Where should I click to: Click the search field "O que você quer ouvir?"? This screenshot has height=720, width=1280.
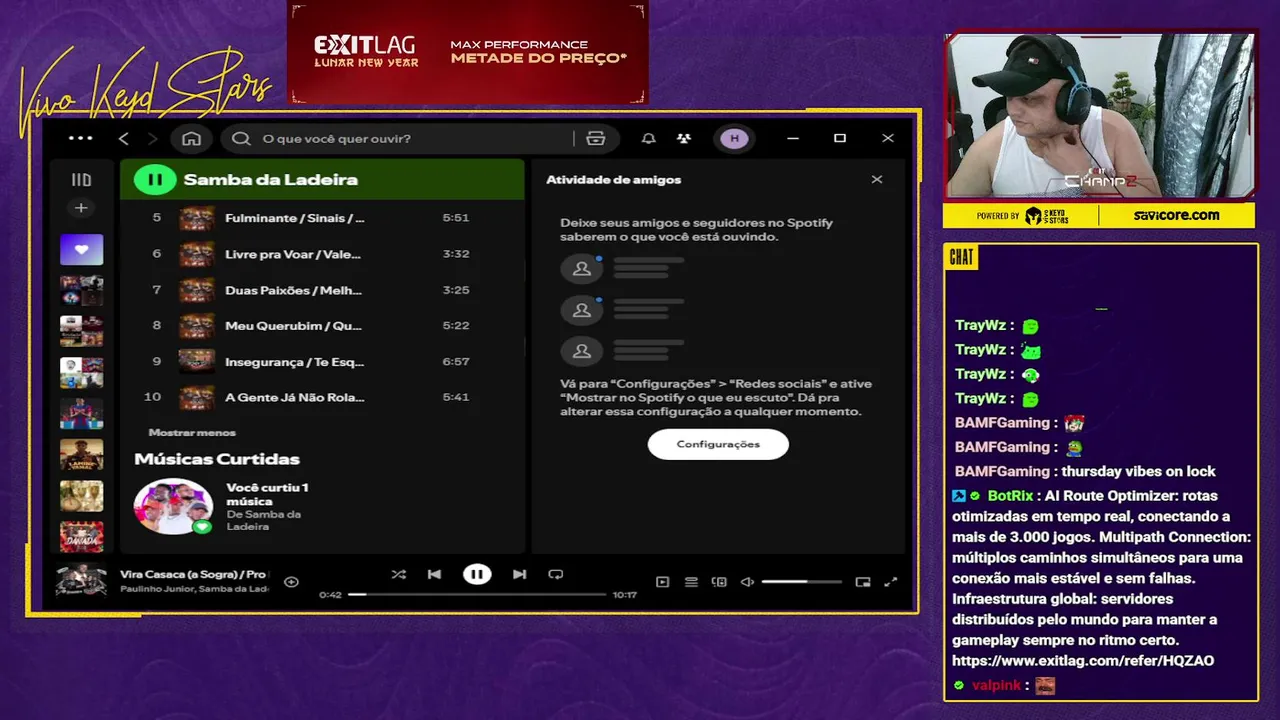coord(400,138)
